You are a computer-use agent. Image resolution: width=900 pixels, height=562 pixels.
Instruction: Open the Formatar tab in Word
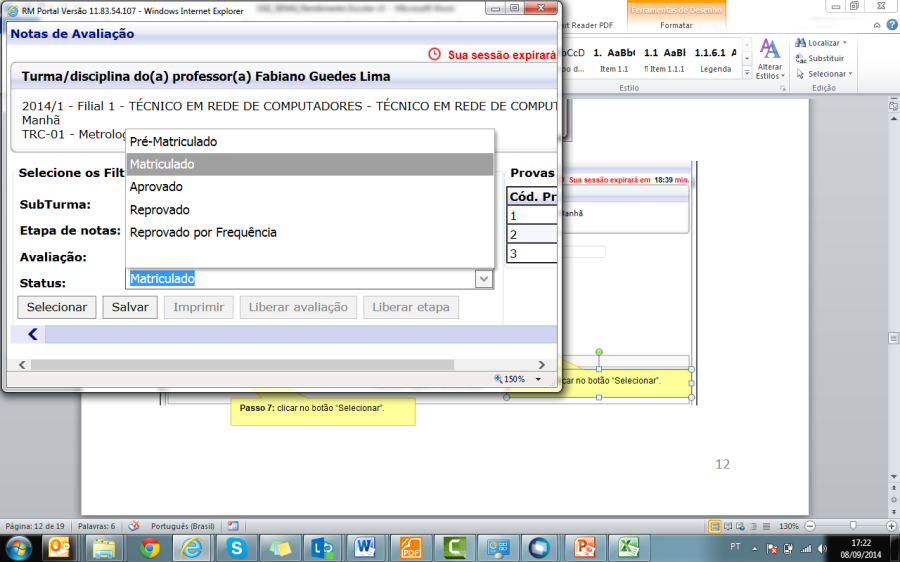click(x=676, y=25)
